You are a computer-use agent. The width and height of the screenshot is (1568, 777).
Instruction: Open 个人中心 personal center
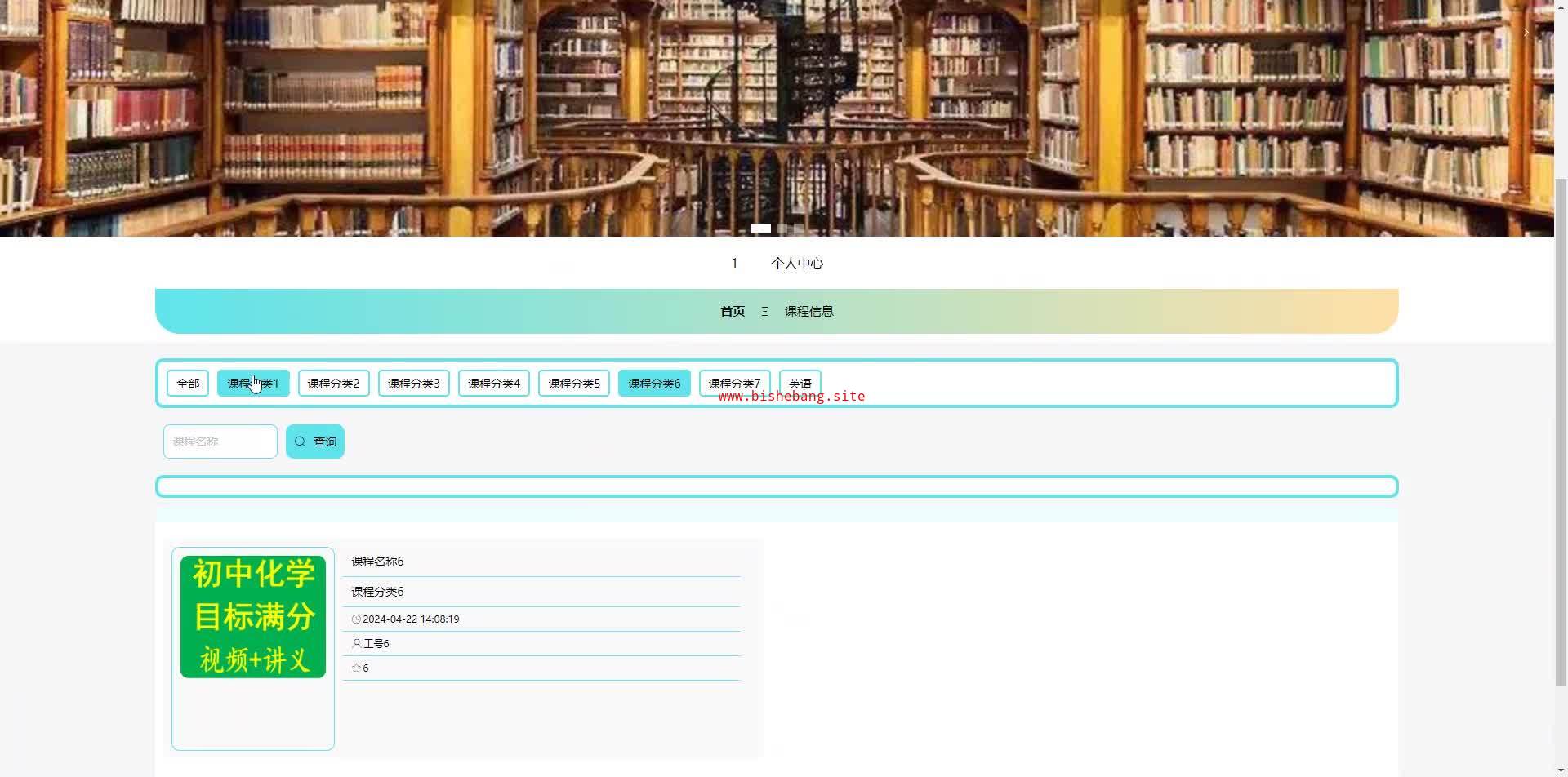(797, 263)
